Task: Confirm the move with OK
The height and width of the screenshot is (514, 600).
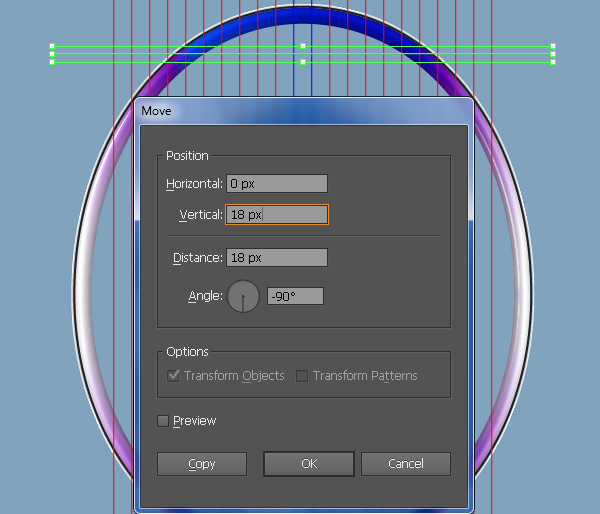Action: click(x=309, y=464)
